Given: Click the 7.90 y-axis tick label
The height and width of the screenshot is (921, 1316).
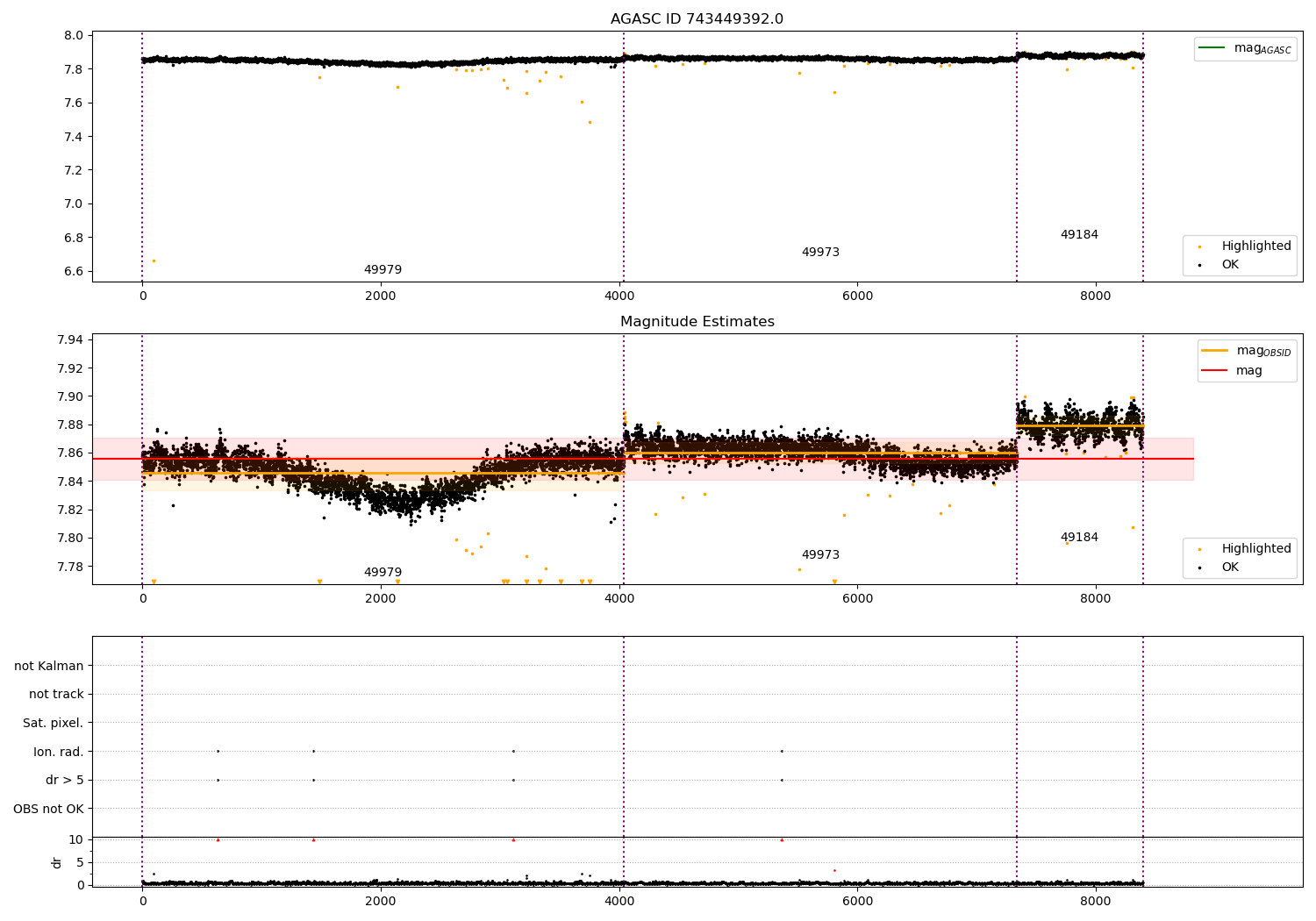Looking at the screenshot, I should tap(70, 396).
